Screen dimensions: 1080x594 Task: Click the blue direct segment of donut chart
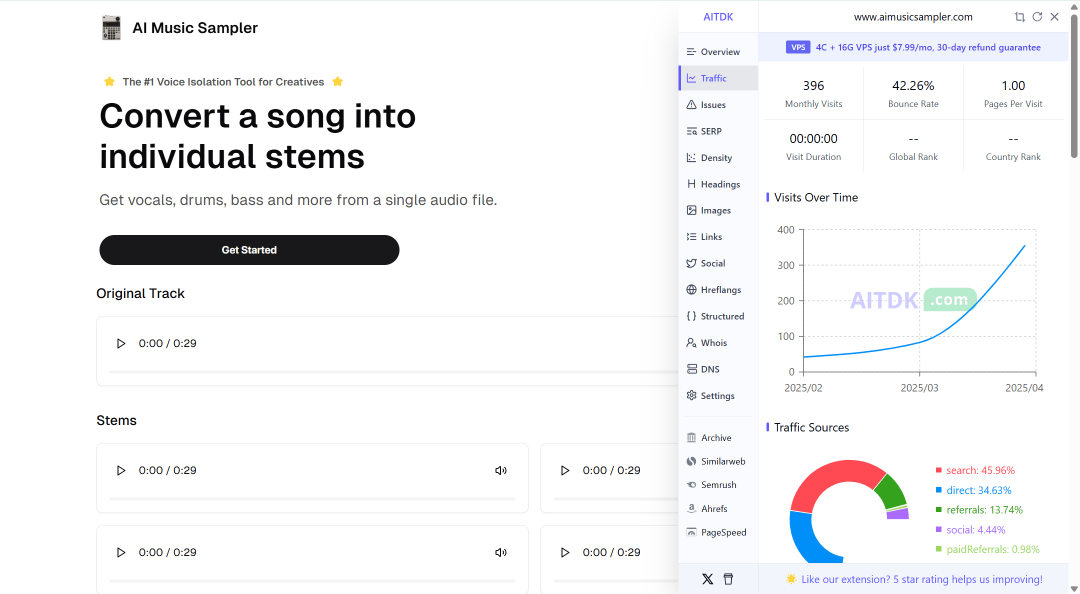(806, 541)
